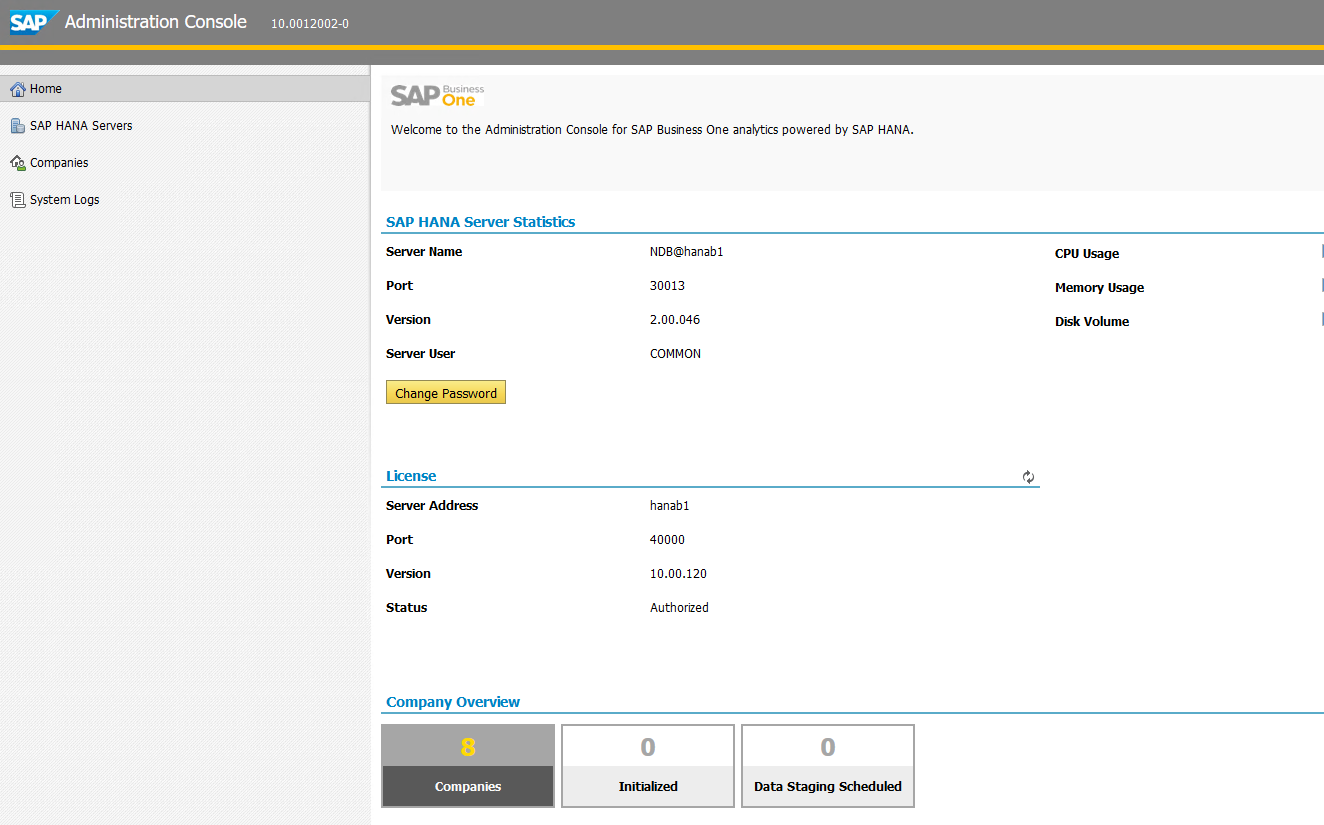Go to the Companies page
This screenshot has height=825, width=1324.
[185, 163]
